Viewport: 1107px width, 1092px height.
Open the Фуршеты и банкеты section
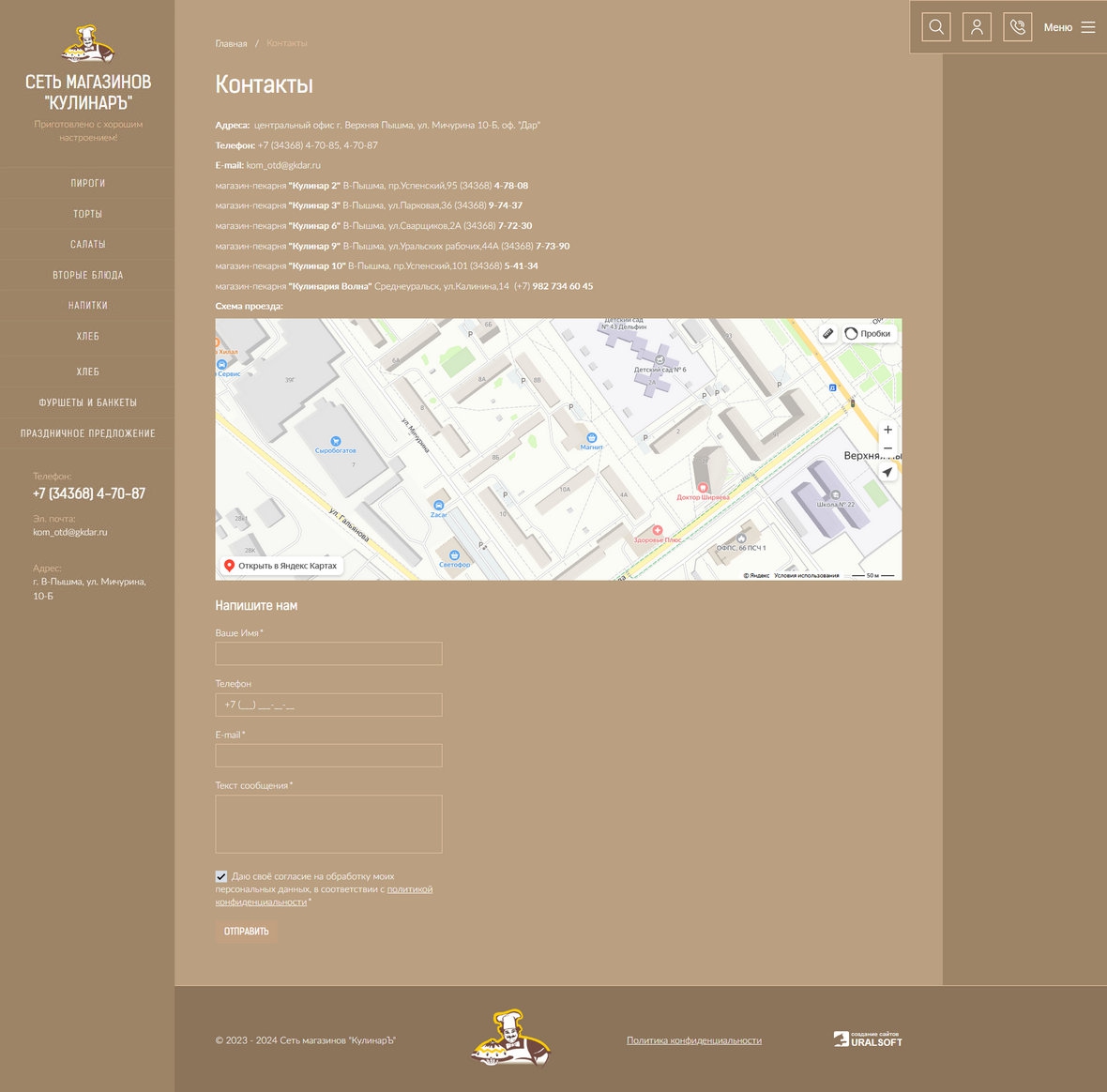coord(87,402)
